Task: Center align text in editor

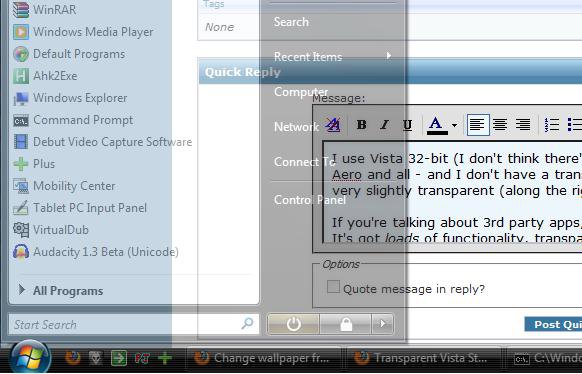Action: pyautogui.click(x=500, y=125)
